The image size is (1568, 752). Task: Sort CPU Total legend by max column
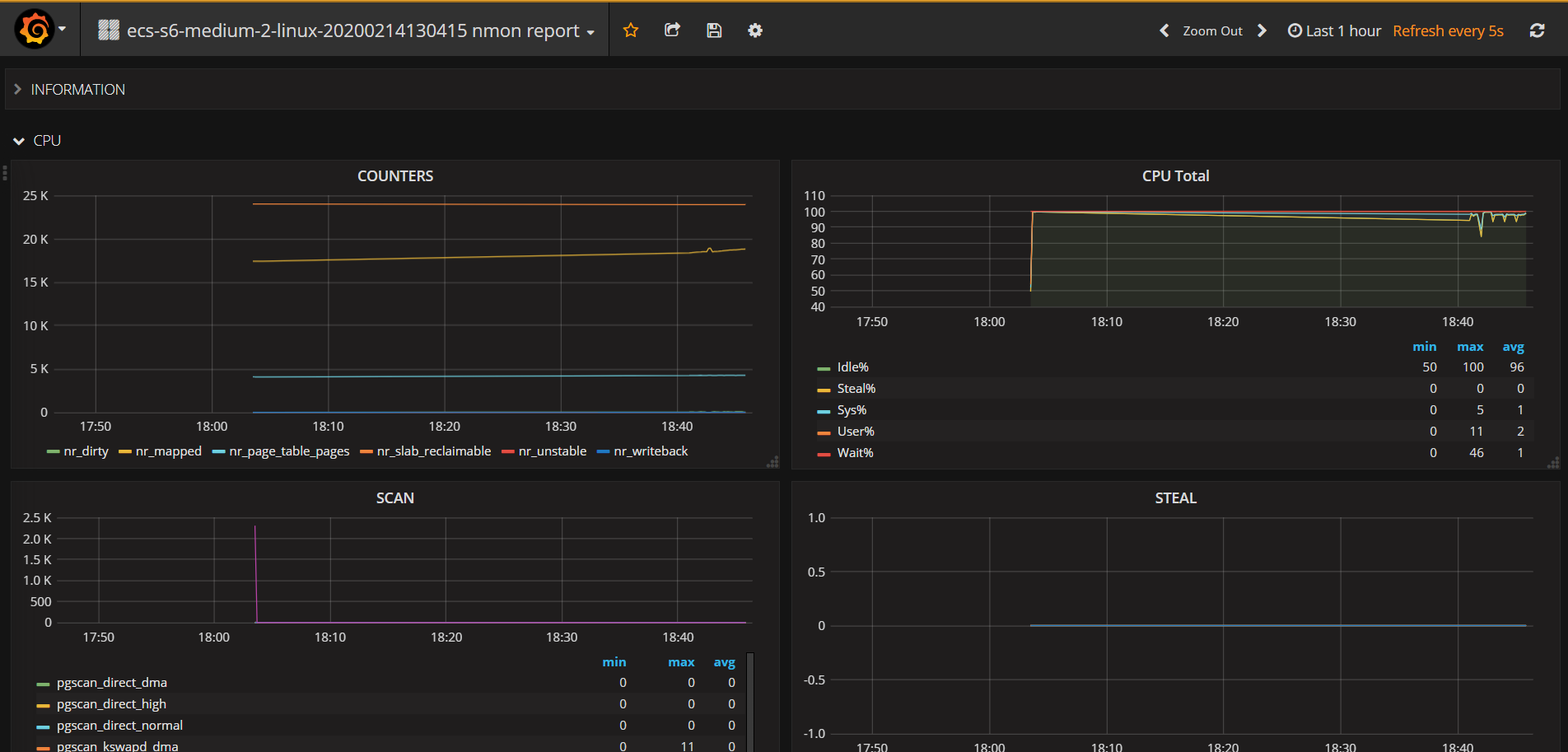(1470, 346)
